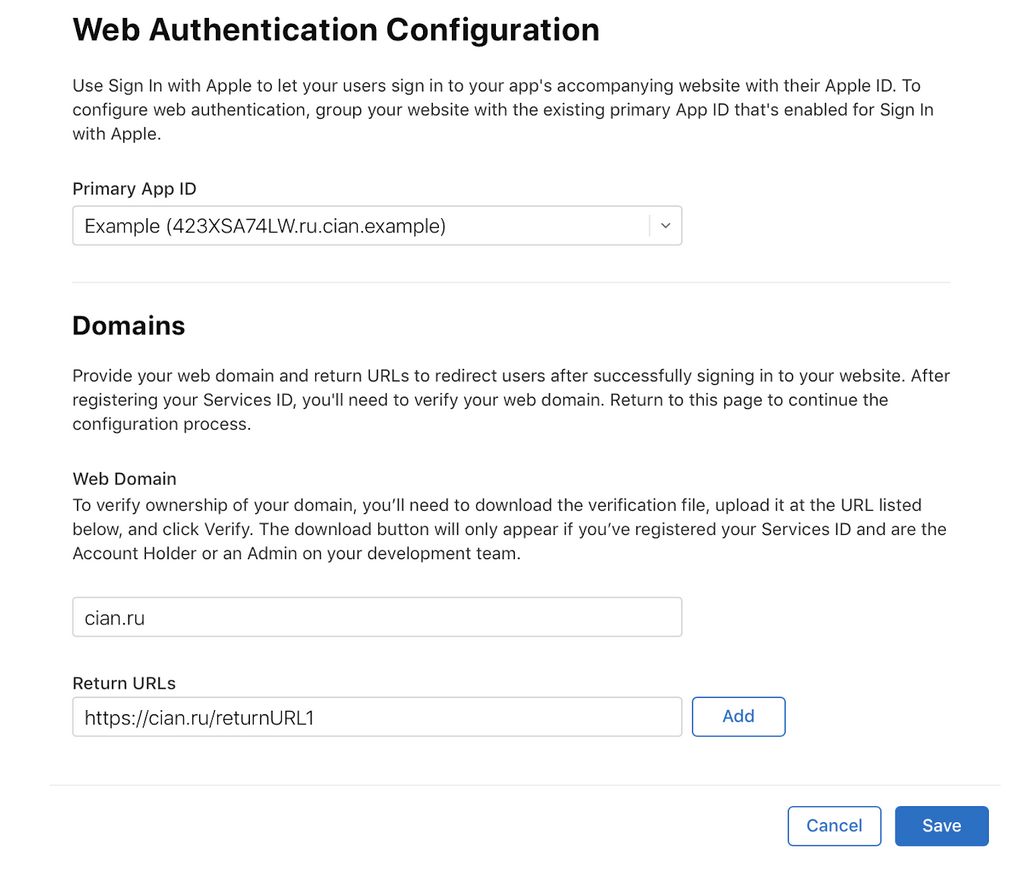
Task: Open the Primary App ID combo box
Action: (x=376, y=226)
